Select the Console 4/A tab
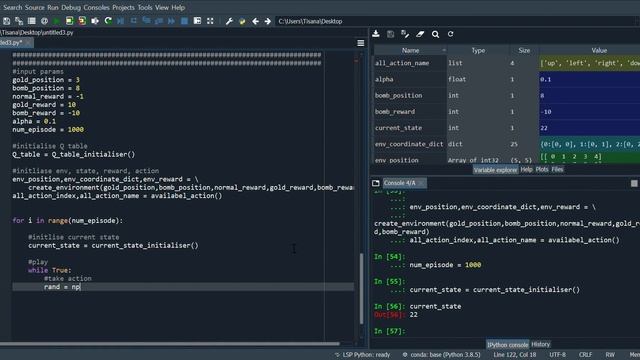The width and height of the screenshot is (640, 360). click(399, 183)
